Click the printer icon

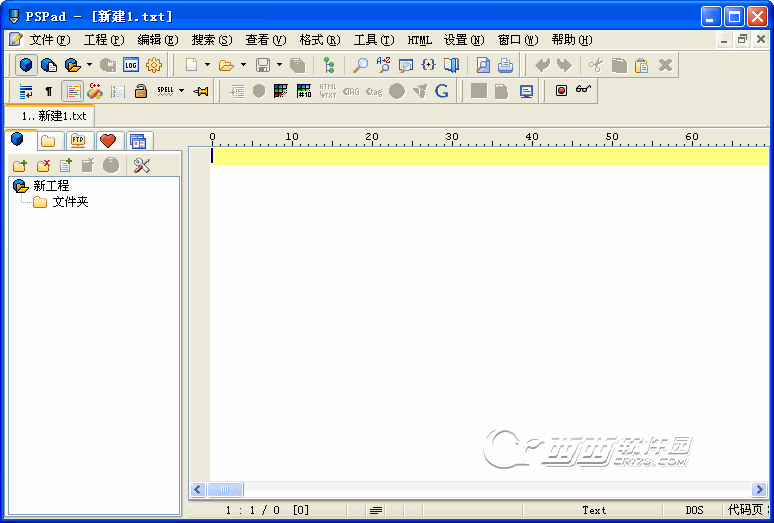pos(506,65)
